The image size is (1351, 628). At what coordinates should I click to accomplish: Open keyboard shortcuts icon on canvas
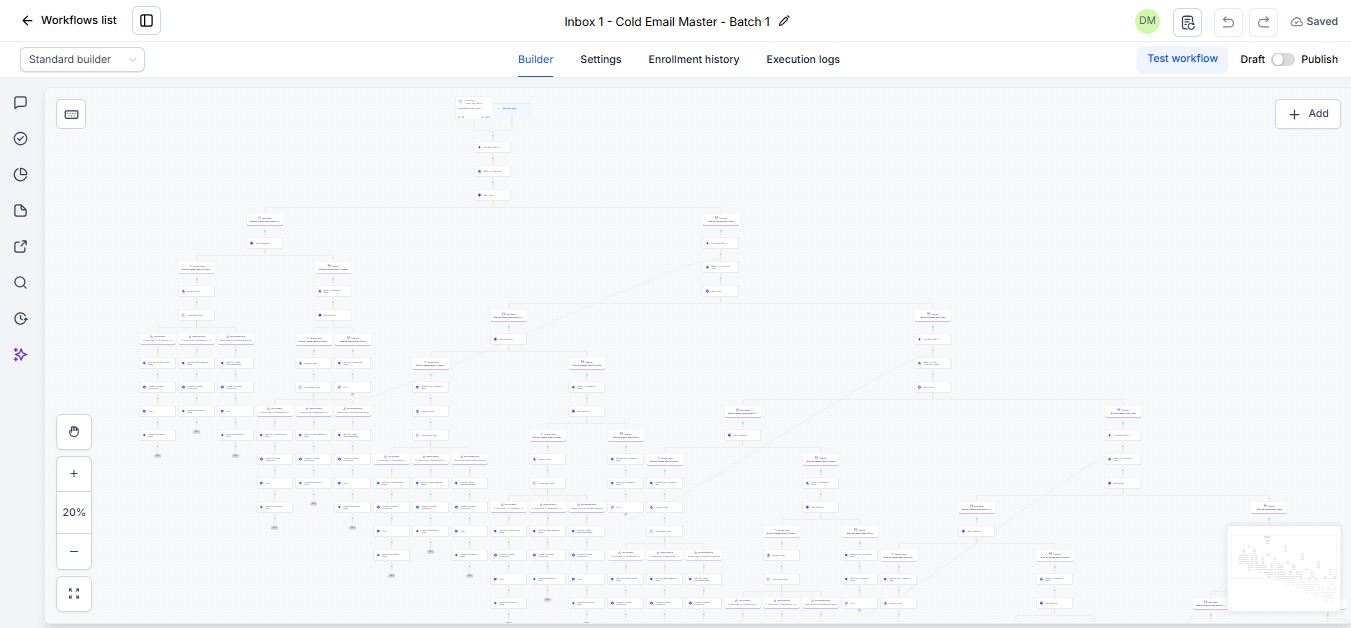[x=71, y=114]
